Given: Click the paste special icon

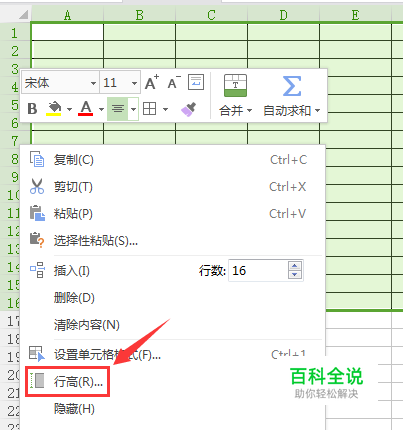Looking at the screenshot, I should (x=37, y=240).
